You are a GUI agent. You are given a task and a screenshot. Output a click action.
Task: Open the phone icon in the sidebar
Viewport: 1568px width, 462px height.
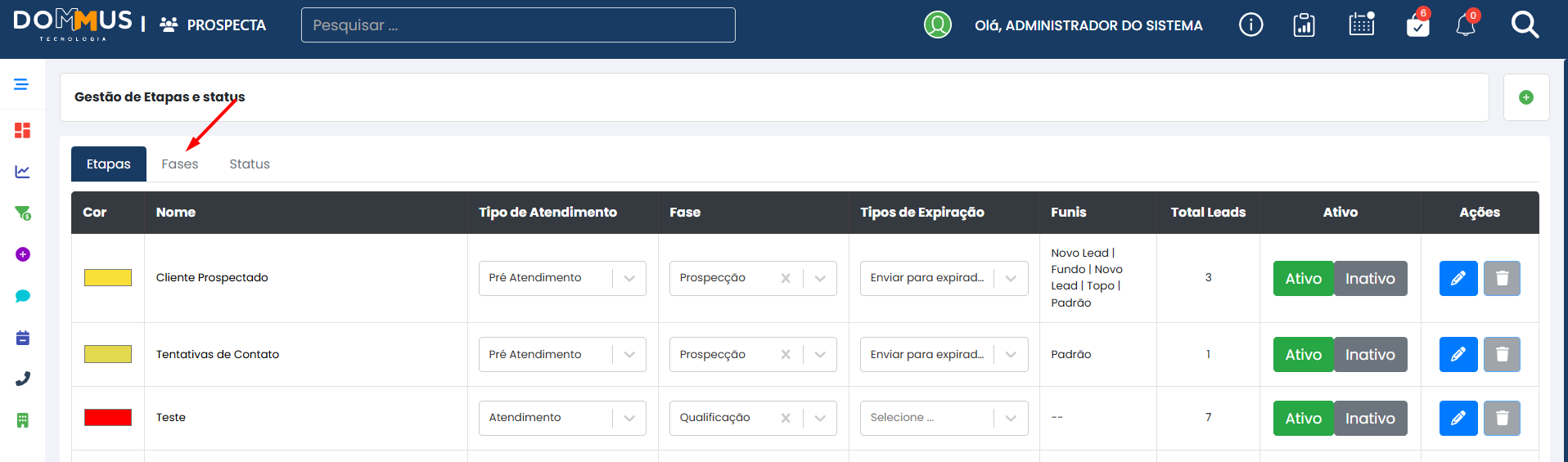(x=23, y=379)
